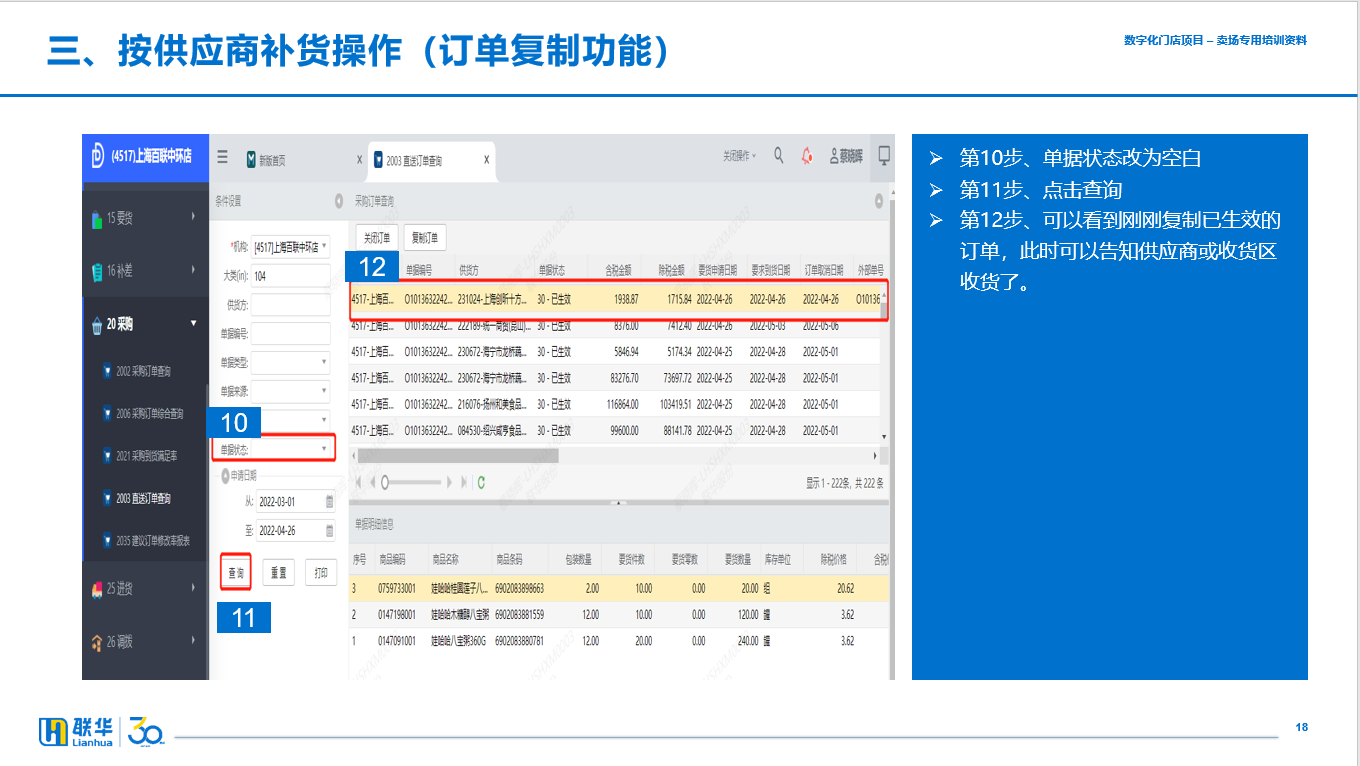Viewport: 1360px width, 766px height.
Task: Click the search magnifier icon in top bar
Action: coord(778,156)
